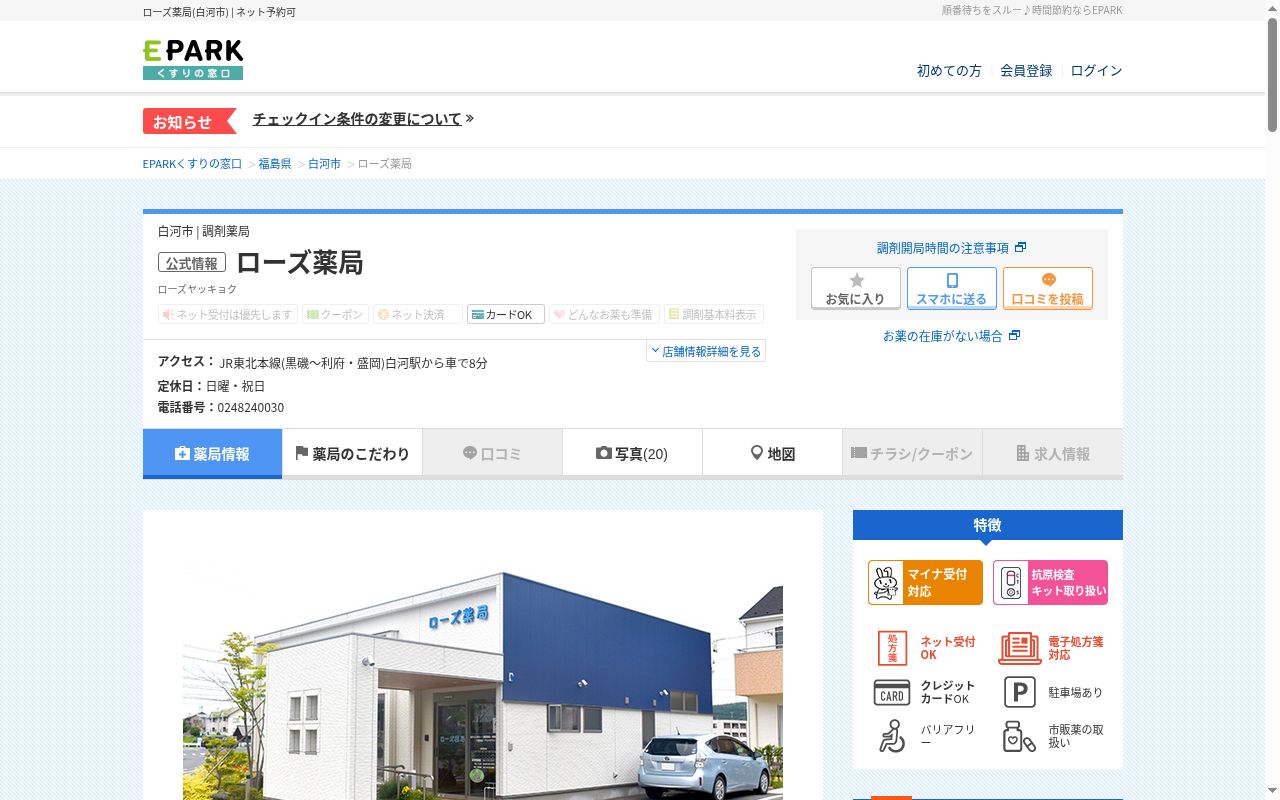Open the 初めての方 link
This screenshot has height=800, width=1280.
click(x=949, y=71)
